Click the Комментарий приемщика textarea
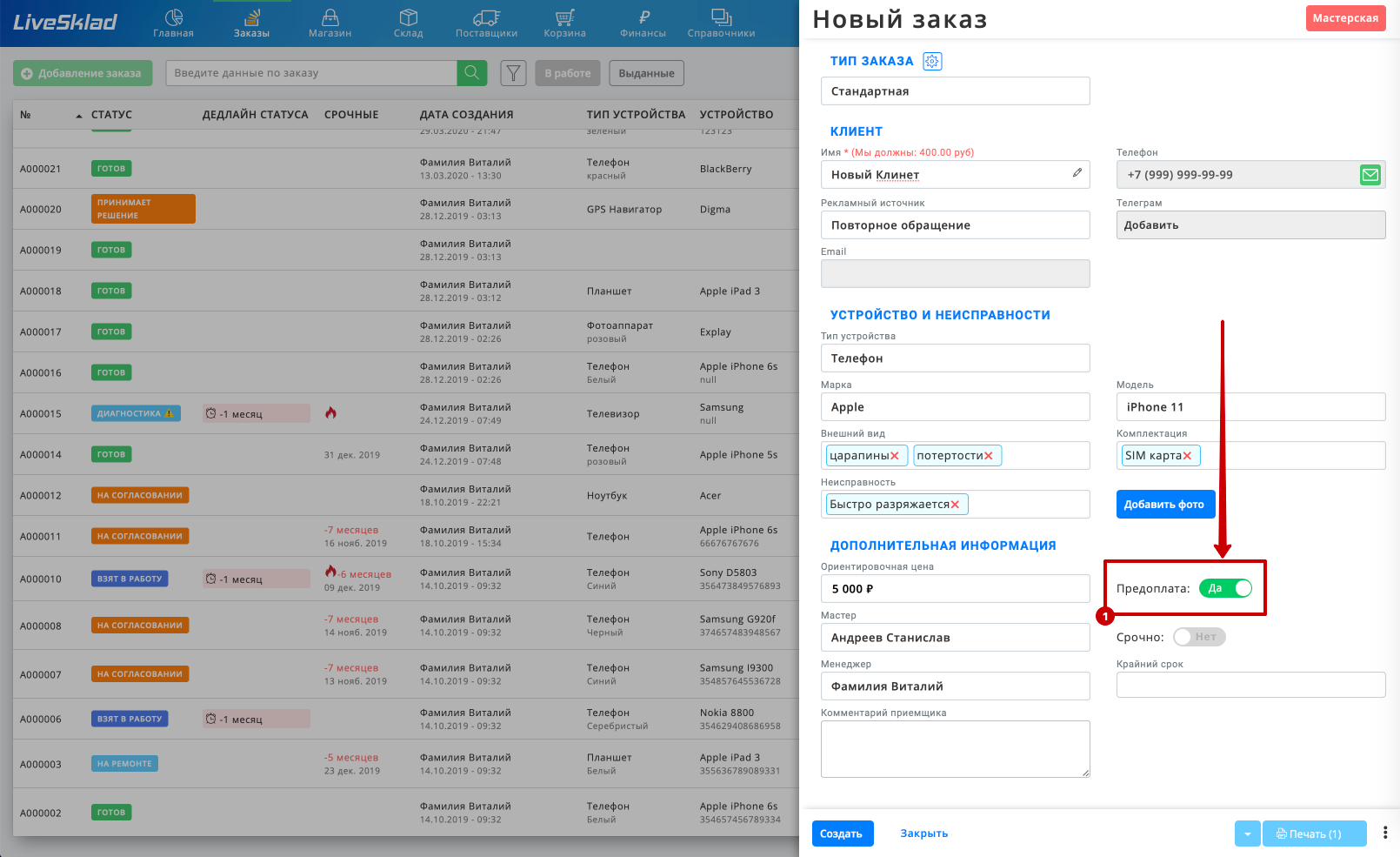Viewport: 1400px width, 857px height. [955, 749]
